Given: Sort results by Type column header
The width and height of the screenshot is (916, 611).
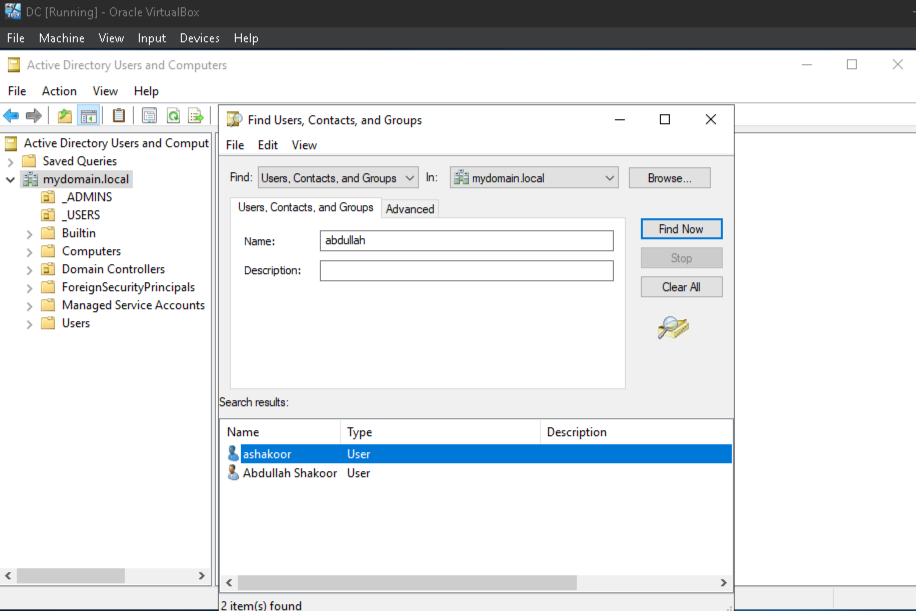Looking at the screenshot, I should pos(440,432).
